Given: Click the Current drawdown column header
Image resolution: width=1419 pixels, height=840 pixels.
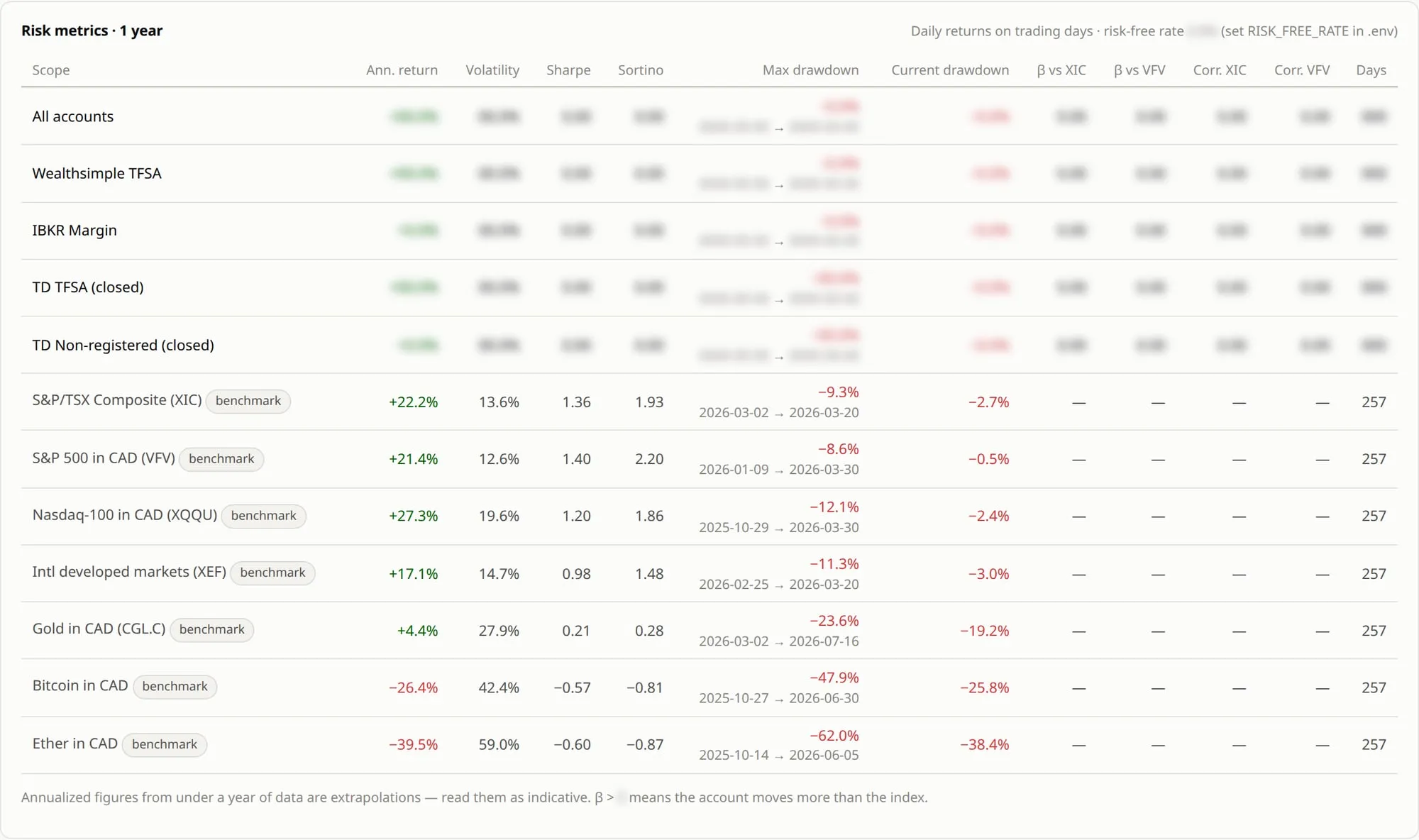Looking at the screenshot, I should point(950,70).
